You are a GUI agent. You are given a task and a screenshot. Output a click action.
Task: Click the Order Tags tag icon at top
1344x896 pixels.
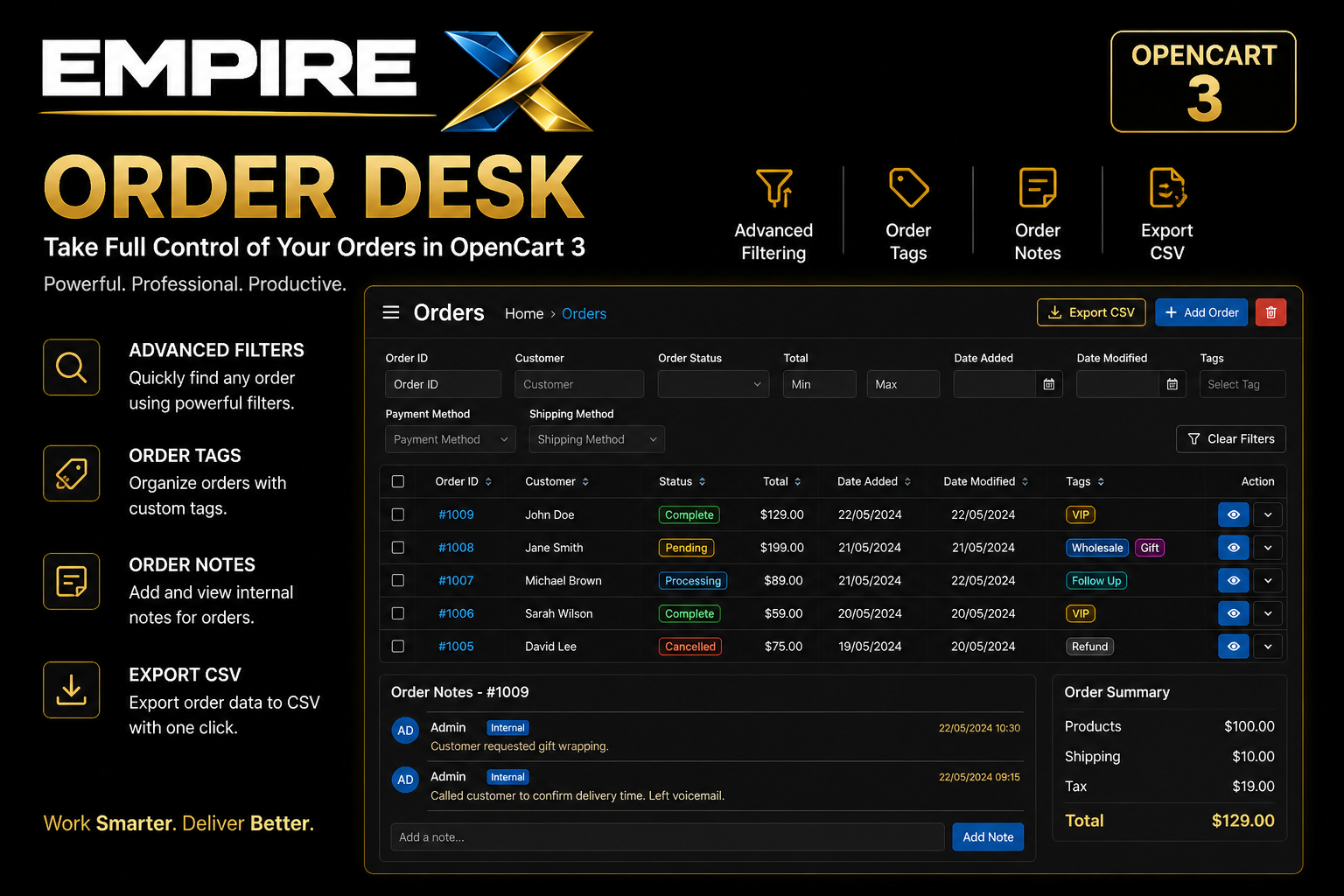pyautogui.click(x=908, y=188)
